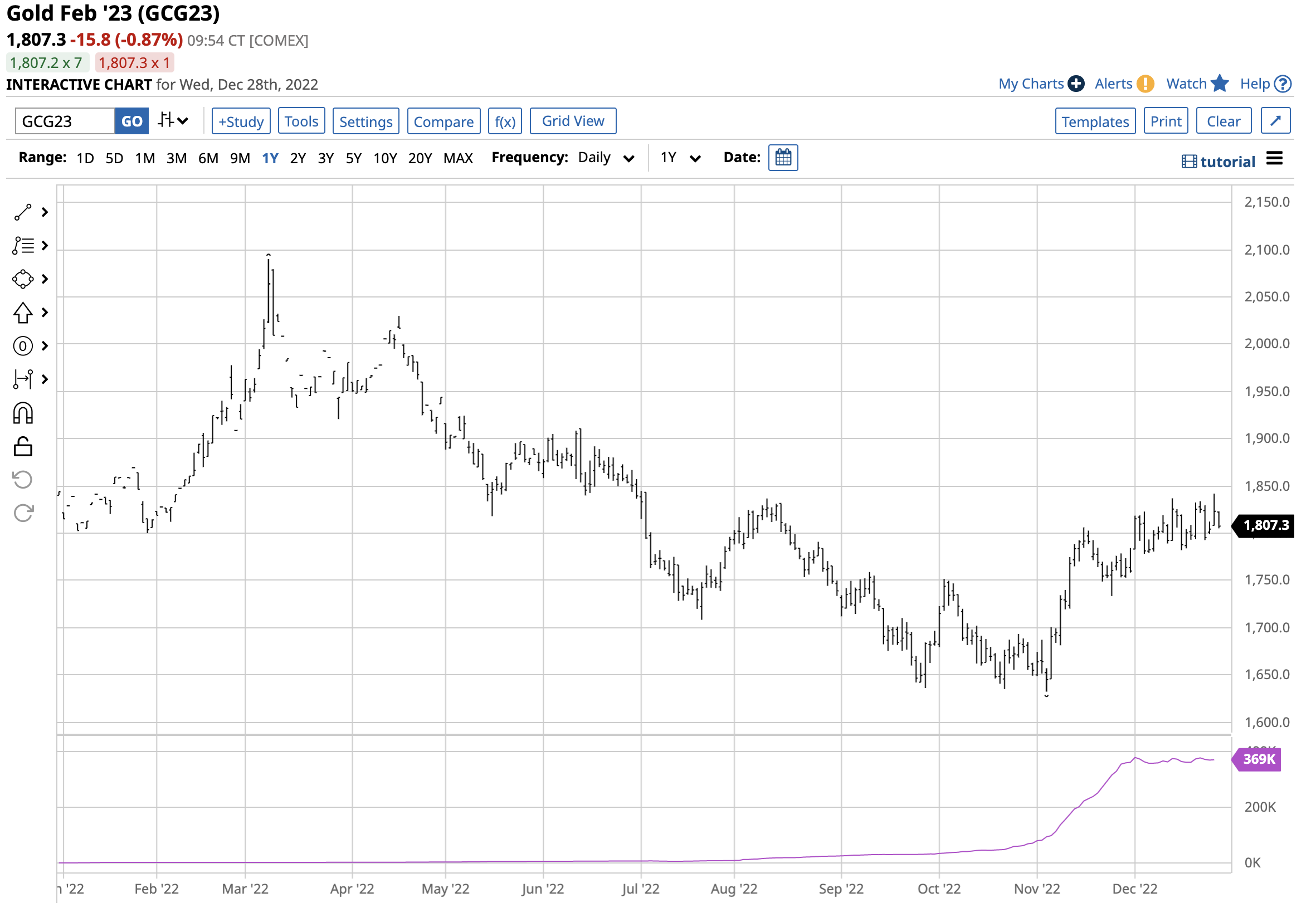1316x917 pixels.
Task: Click the redo arrow icon
Action: (23, 514)
